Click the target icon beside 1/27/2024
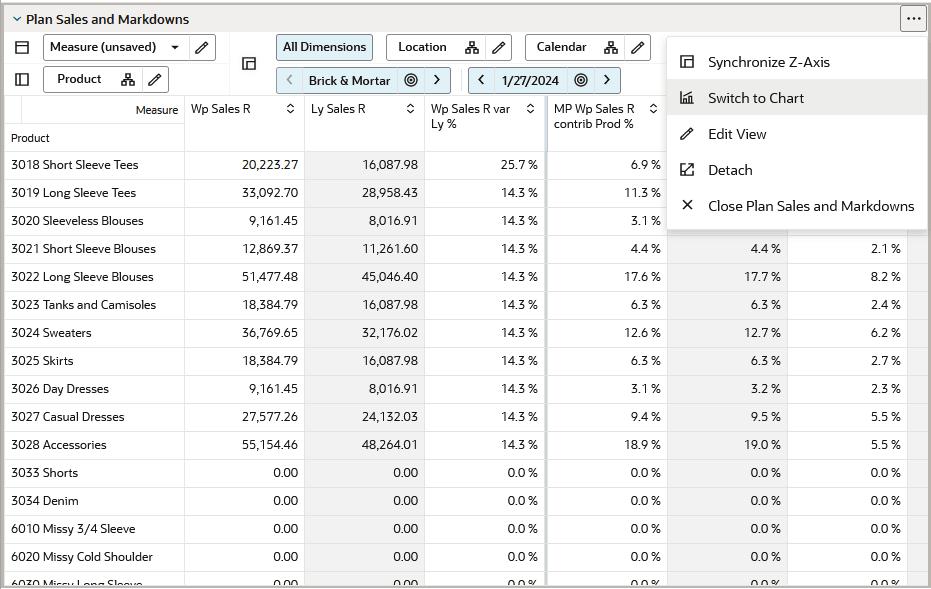 click(x=581, y=80)
